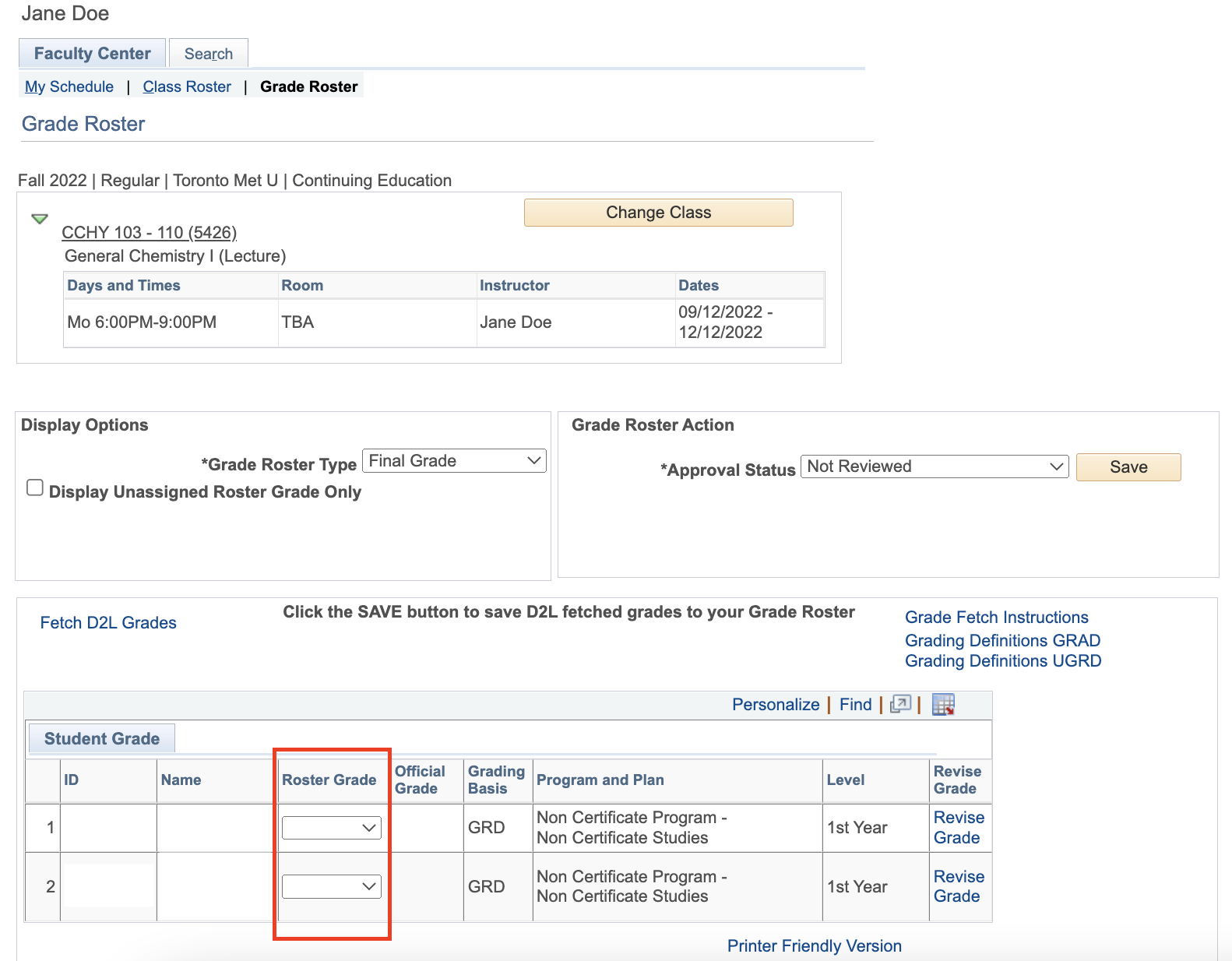Open the Grade Roster Type dropdown
Screen dimensions: 1232x961
coord(454,461)
